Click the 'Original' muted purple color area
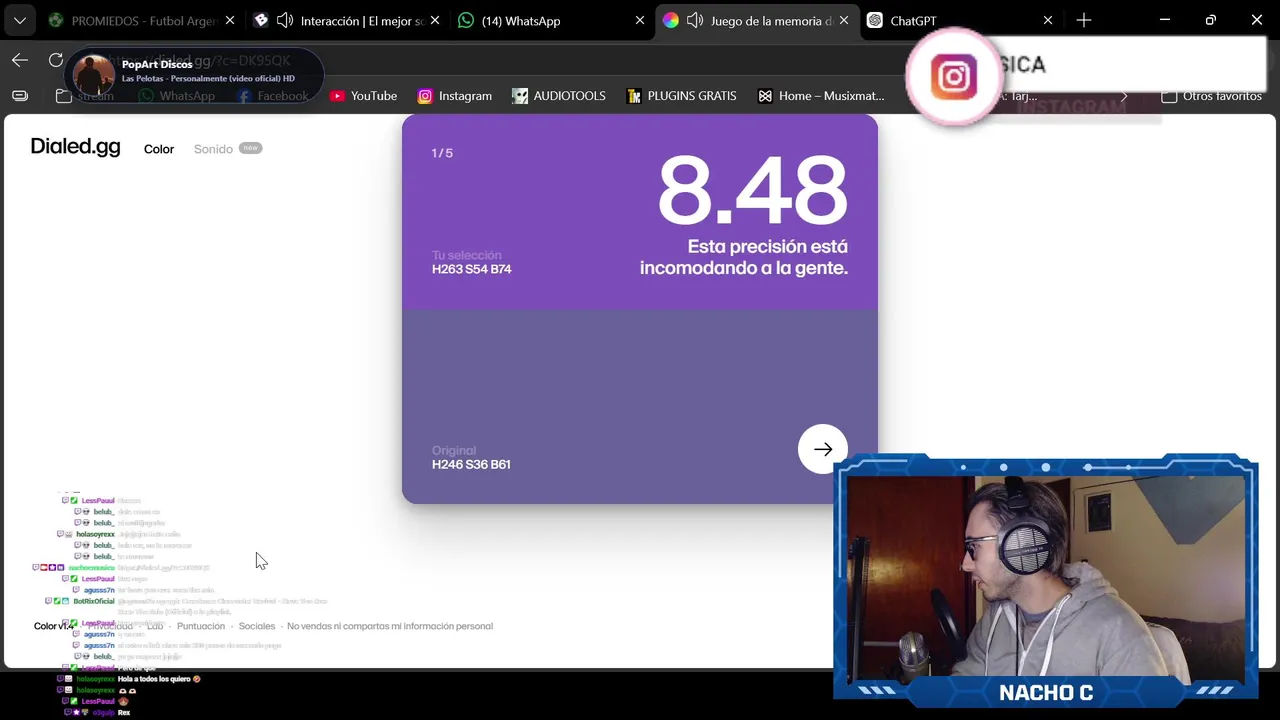Image resolution: width=1280 pixels, height=720 pixels. pyautogui.click(x=640, y=406)
